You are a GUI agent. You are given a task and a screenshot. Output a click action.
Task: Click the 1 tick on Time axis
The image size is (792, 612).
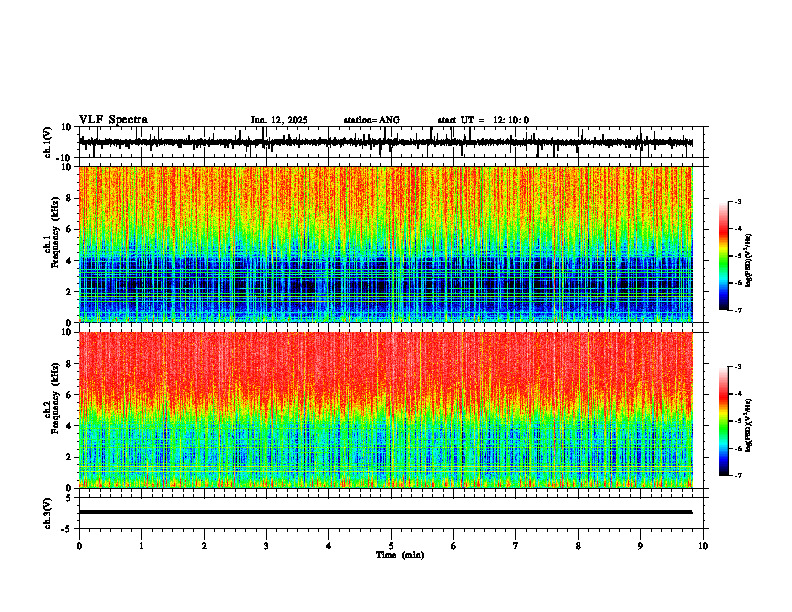(x=141, y=546)
